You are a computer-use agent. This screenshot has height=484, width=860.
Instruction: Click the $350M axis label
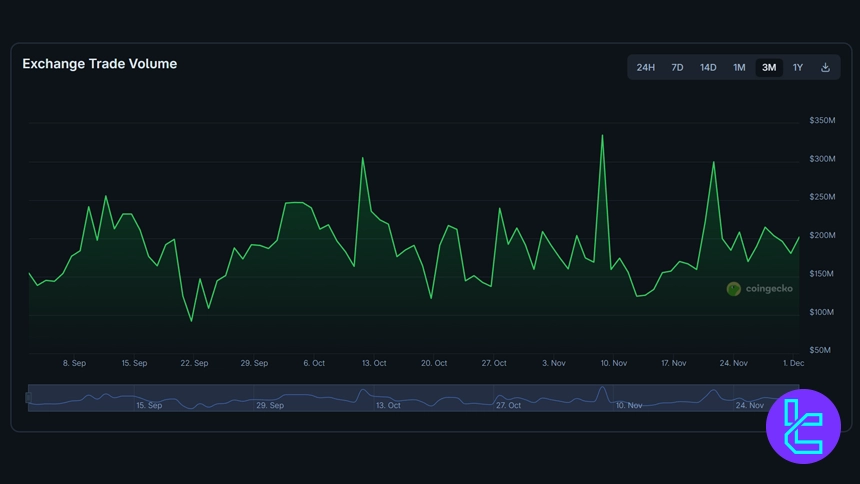822,120
